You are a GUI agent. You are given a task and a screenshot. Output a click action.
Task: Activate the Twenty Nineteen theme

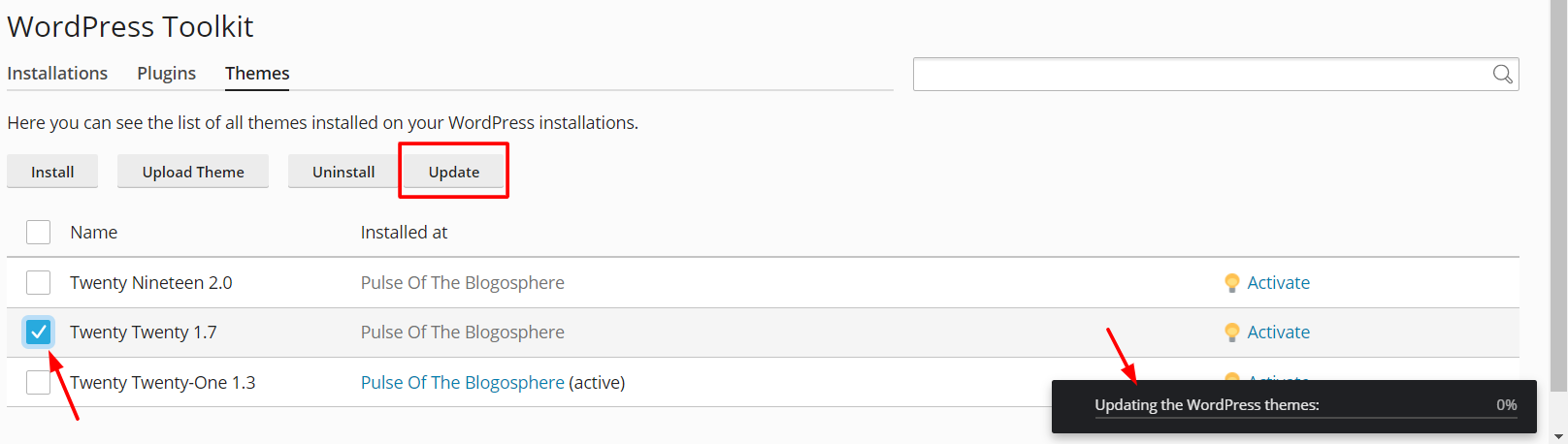coord(1278,283)
